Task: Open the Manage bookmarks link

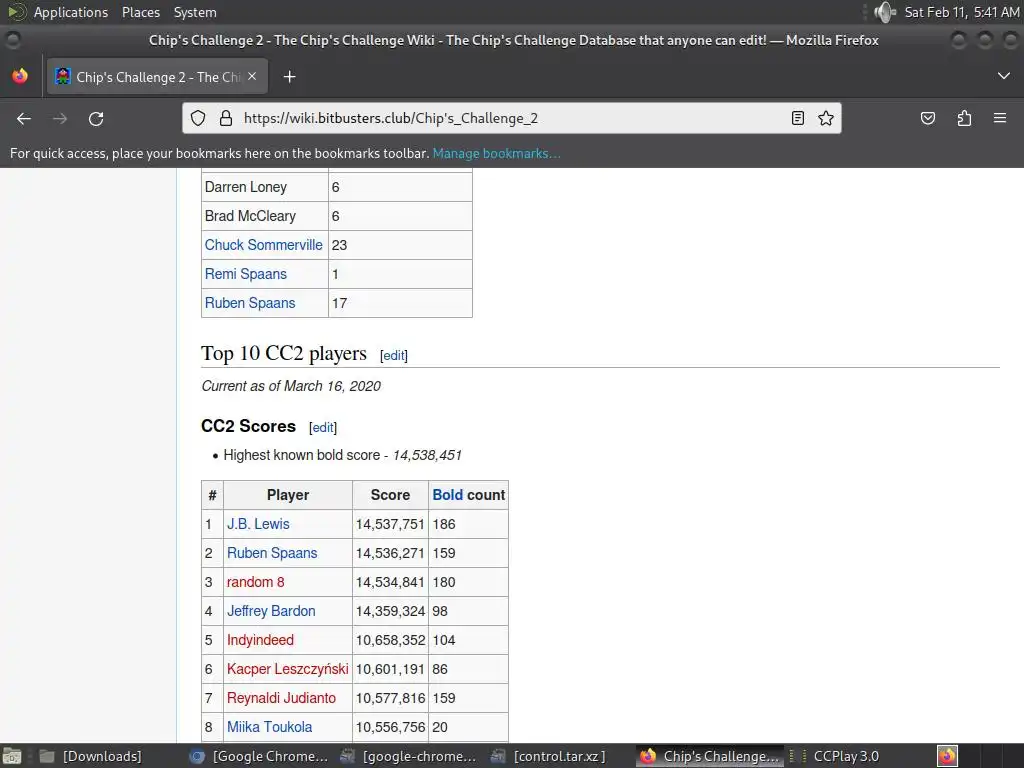Action: click(x=496, y=153)
